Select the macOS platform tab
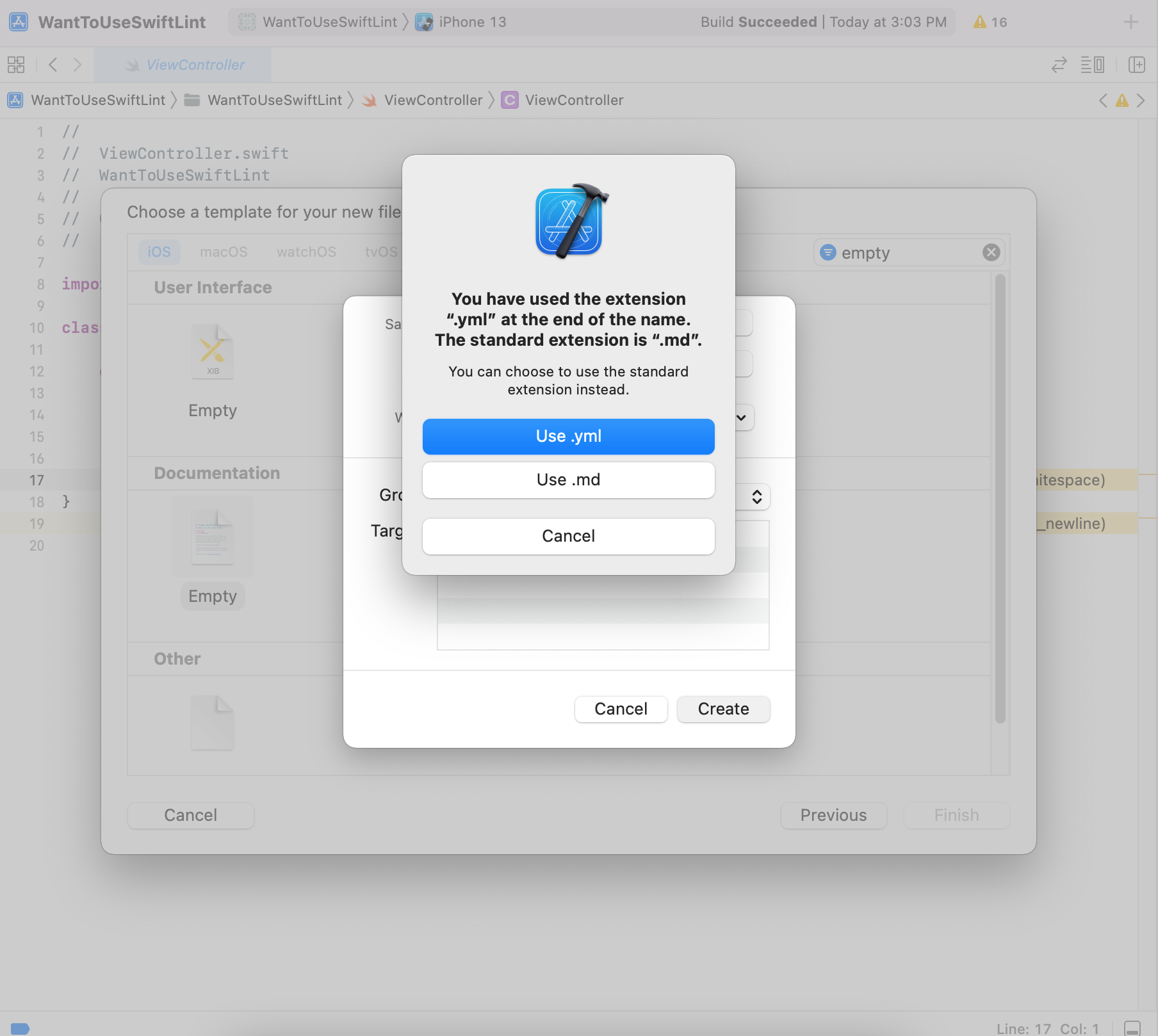 coord(224,252)
